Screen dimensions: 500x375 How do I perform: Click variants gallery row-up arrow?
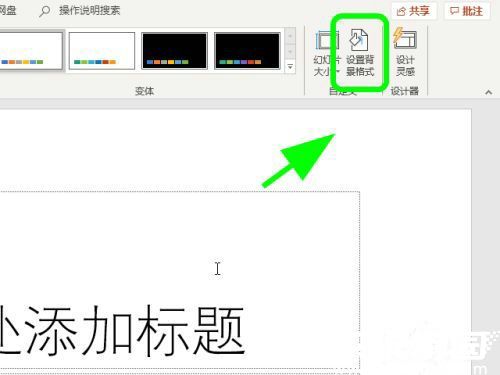click(290, 36)
